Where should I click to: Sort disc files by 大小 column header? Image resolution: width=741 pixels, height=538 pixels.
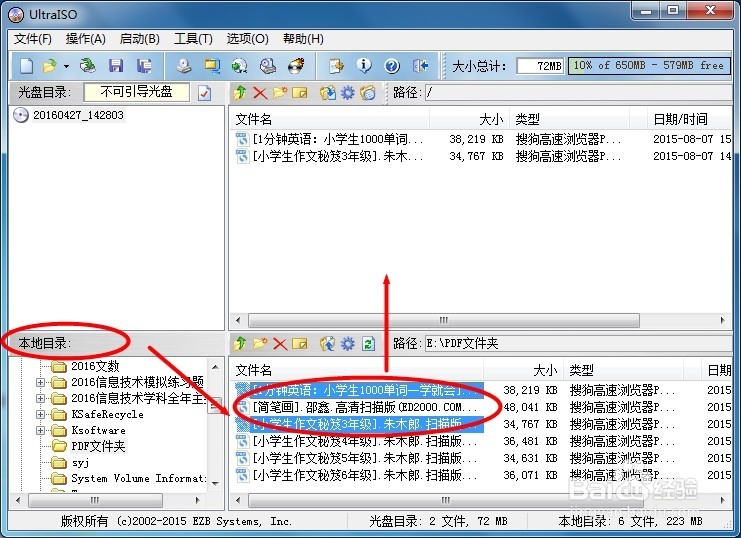click(469, 119)
